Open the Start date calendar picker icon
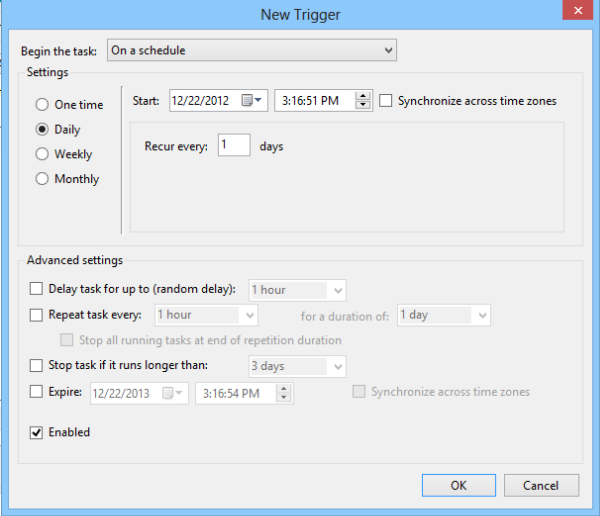This screenshot has width=600, height=516. pyautogui.click(x=251, y=100)
